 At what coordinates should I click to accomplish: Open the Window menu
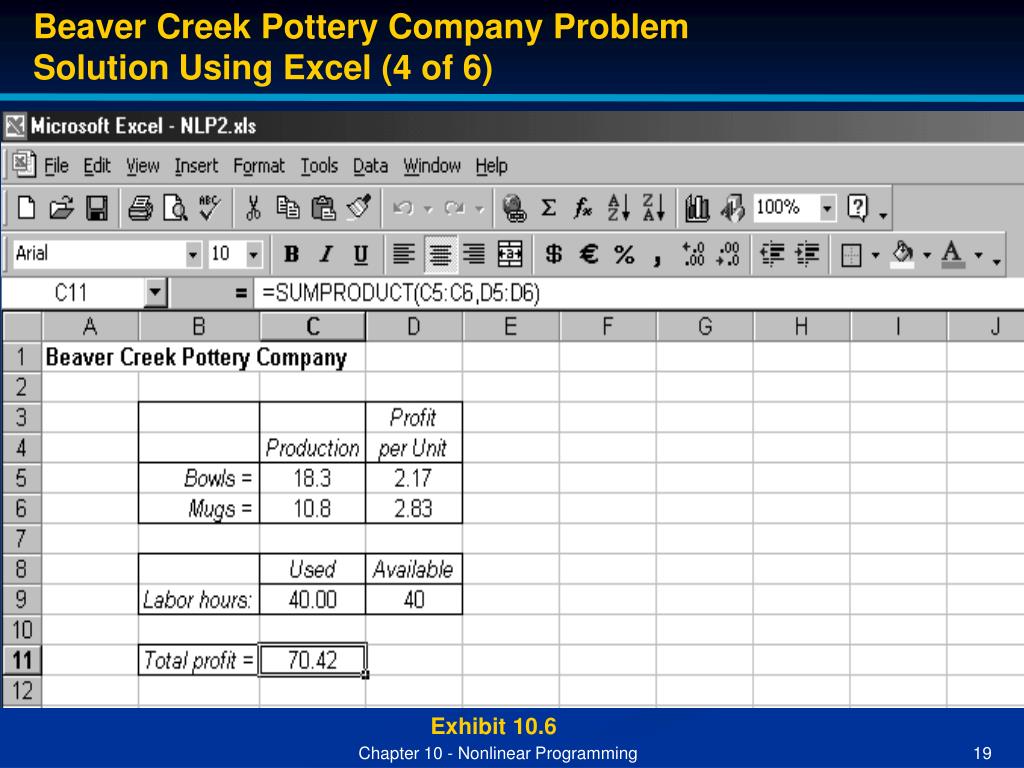(x=432, y=166)
